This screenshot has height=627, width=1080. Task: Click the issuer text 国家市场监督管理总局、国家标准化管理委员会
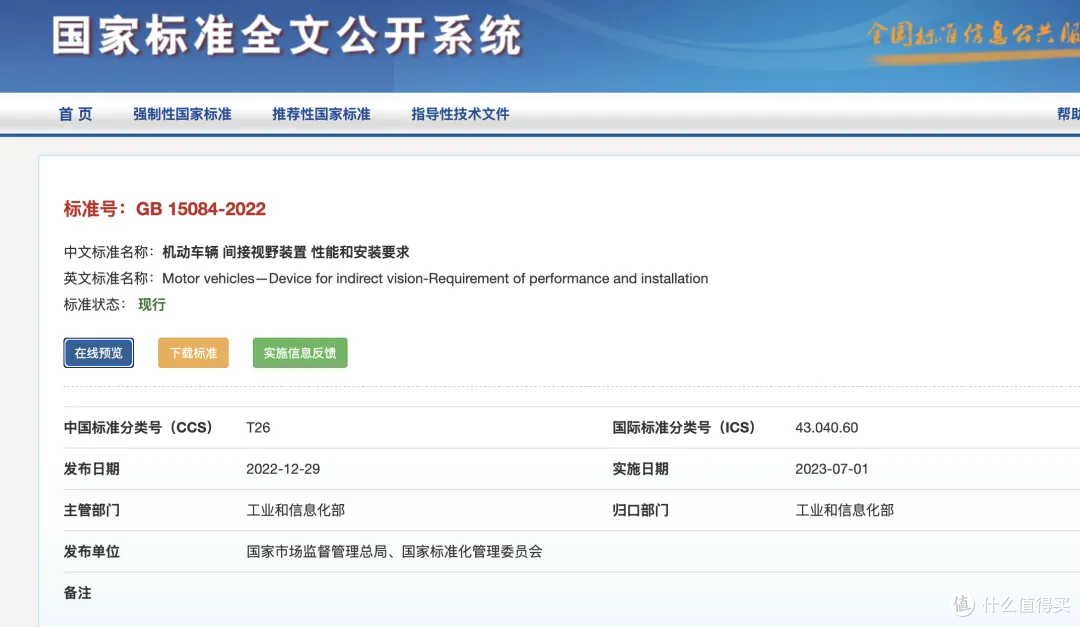(x=395, y=552)
